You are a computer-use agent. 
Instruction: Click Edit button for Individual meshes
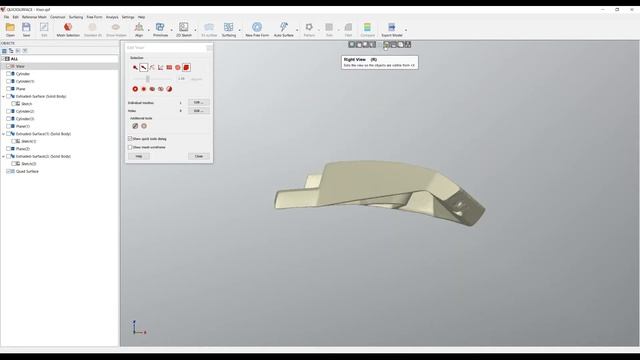click(199, 102)
